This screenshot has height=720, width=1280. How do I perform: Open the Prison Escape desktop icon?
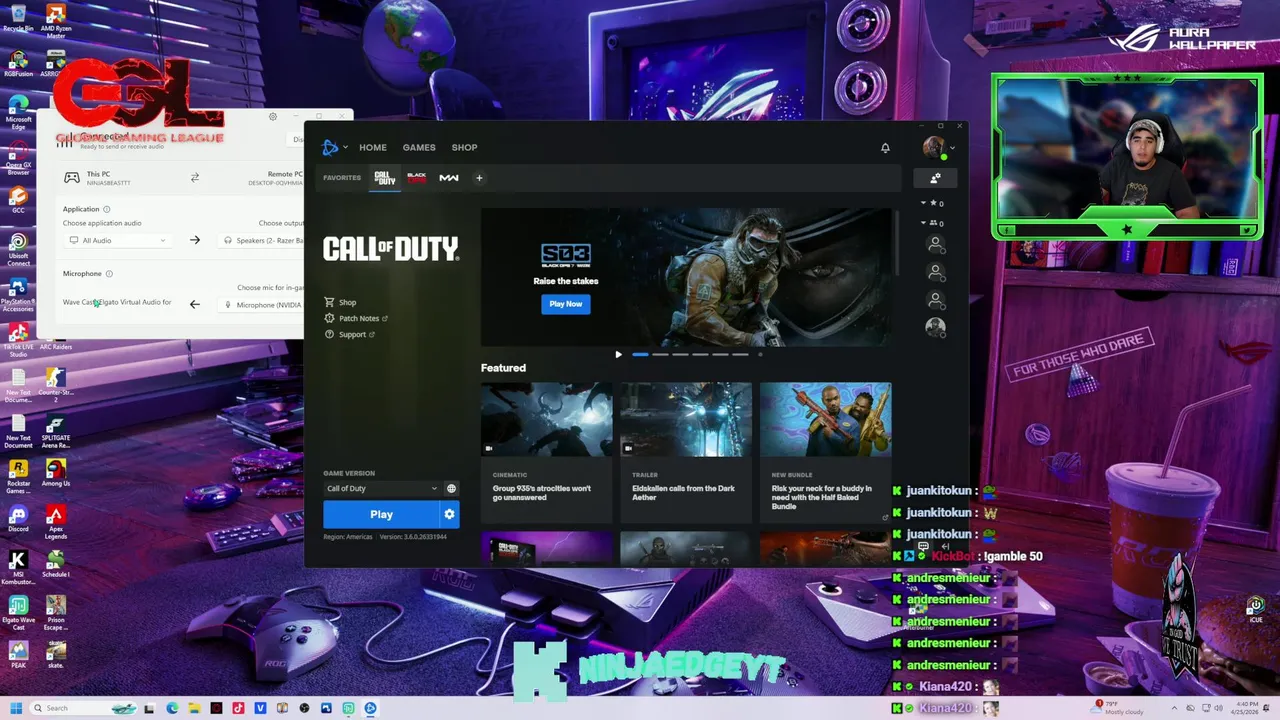[56, 612]
